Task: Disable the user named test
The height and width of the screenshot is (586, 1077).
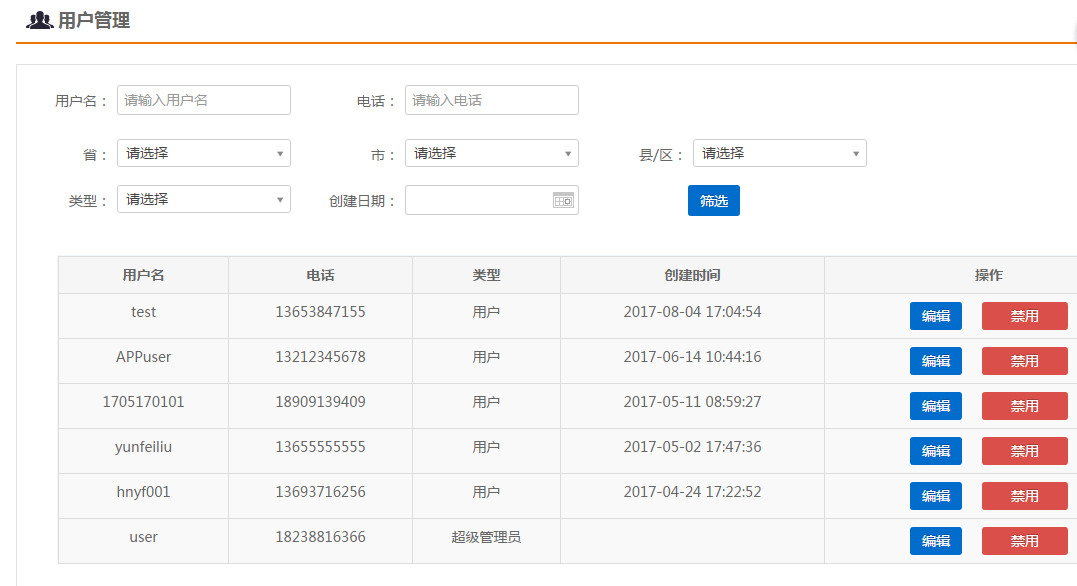Action: pyautogui.click(x=1024, y=315)
